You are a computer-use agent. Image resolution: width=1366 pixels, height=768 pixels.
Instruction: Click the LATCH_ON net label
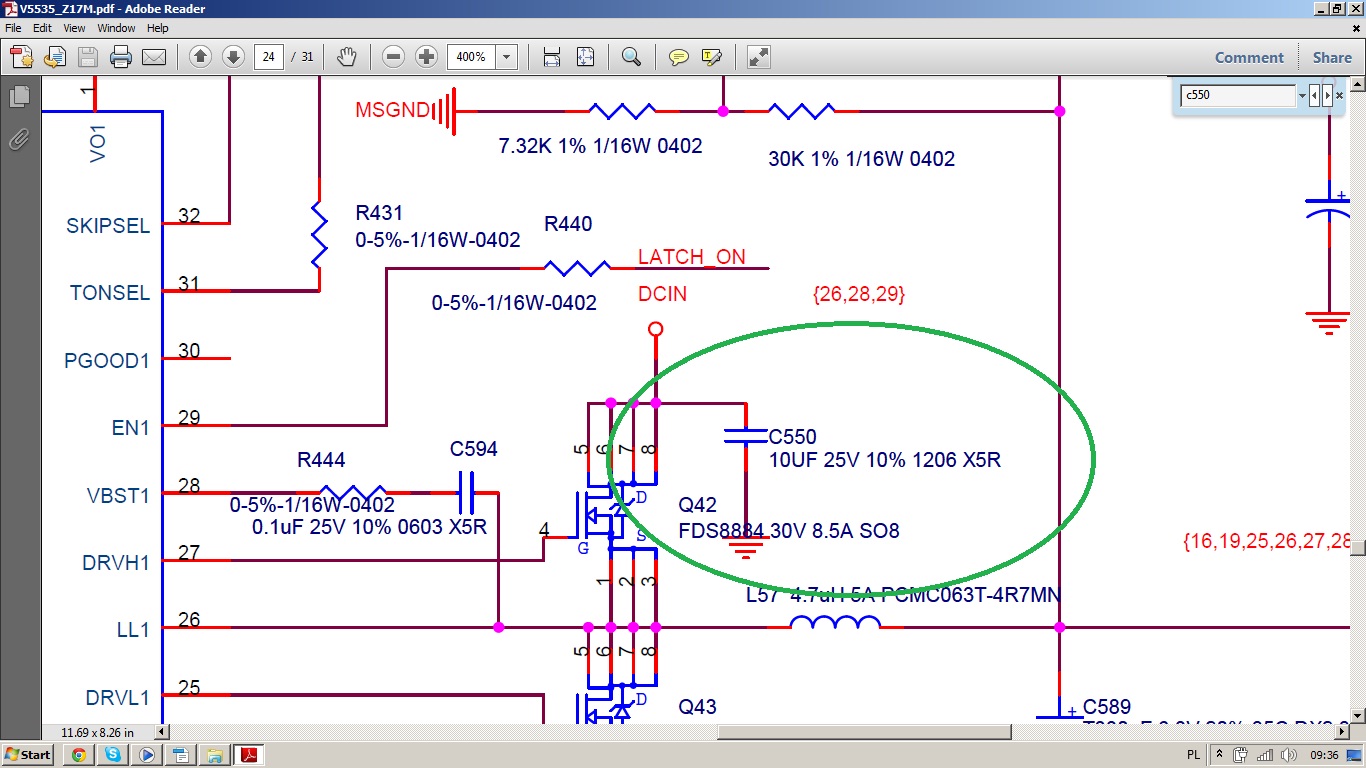692,257
